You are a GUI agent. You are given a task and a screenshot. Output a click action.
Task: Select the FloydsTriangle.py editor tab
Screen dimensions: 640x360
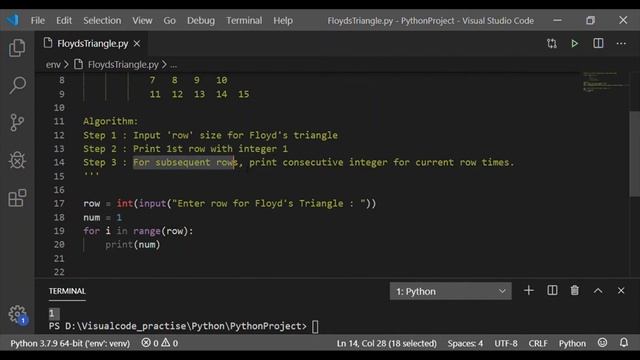(92, 43)
